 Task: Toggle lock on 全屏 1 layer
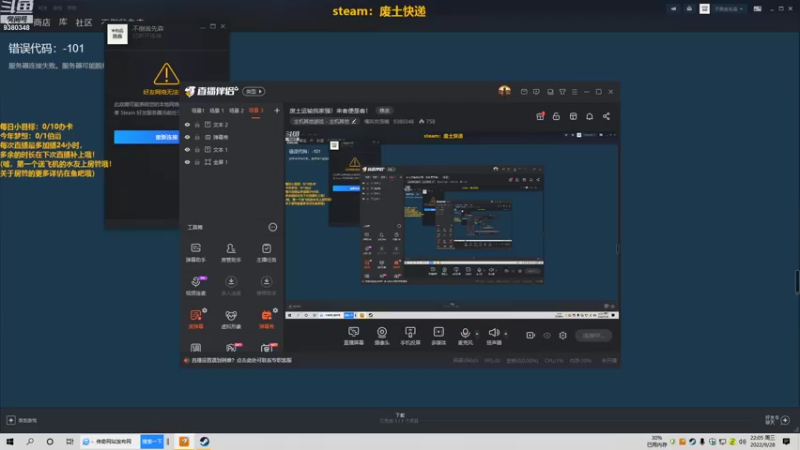click(x=197, y=162)
